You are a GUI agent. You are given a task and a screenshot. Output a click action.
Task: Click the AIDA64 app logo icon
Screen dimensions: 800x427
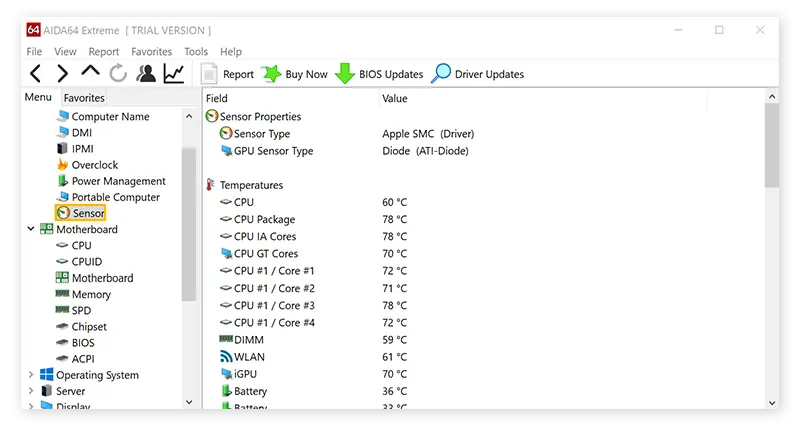click(x=33, y=30)
